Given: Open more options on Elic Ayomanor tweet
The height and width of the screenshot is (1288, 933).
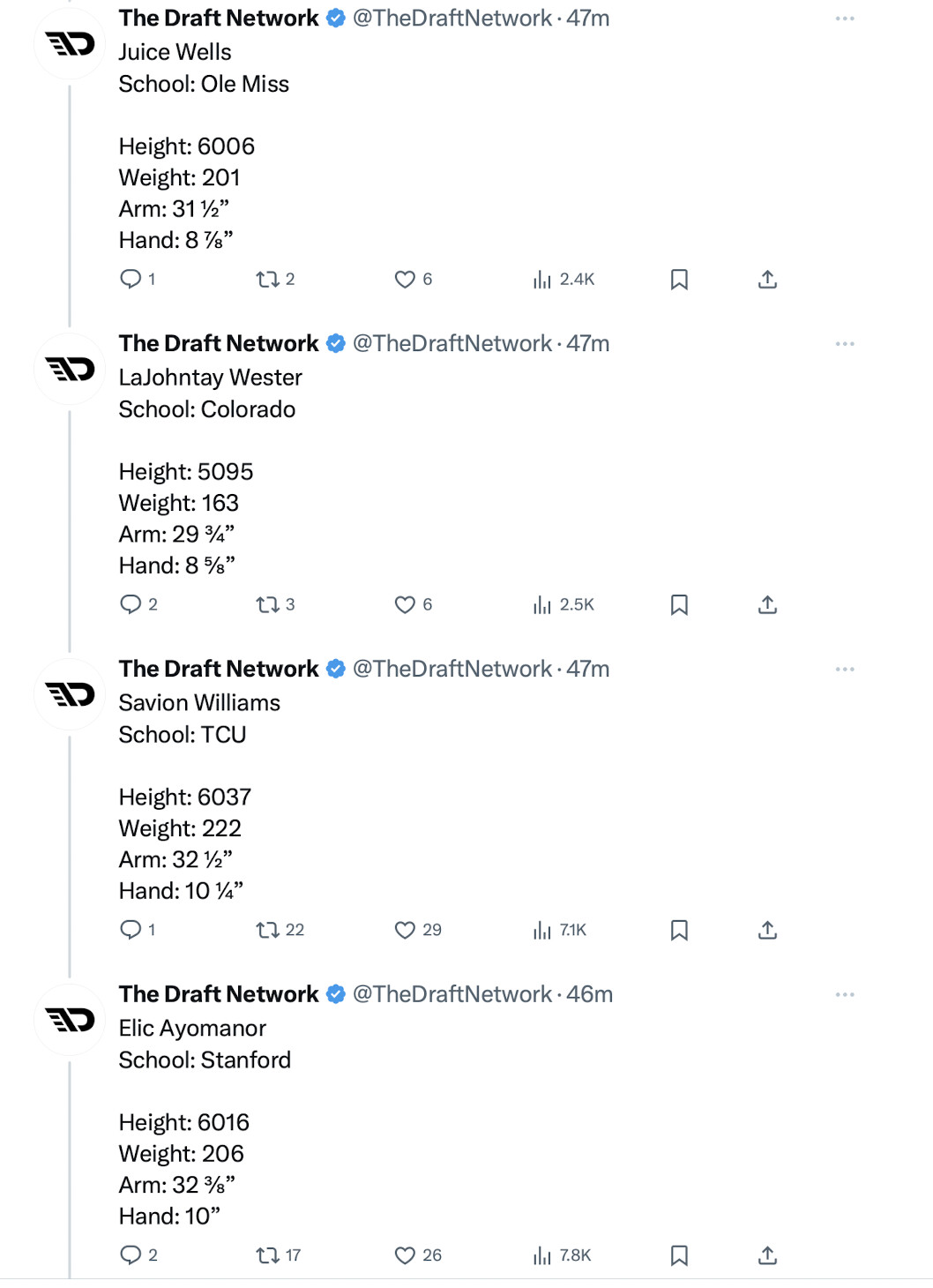Looking at the screenshot, I should 845,995.
